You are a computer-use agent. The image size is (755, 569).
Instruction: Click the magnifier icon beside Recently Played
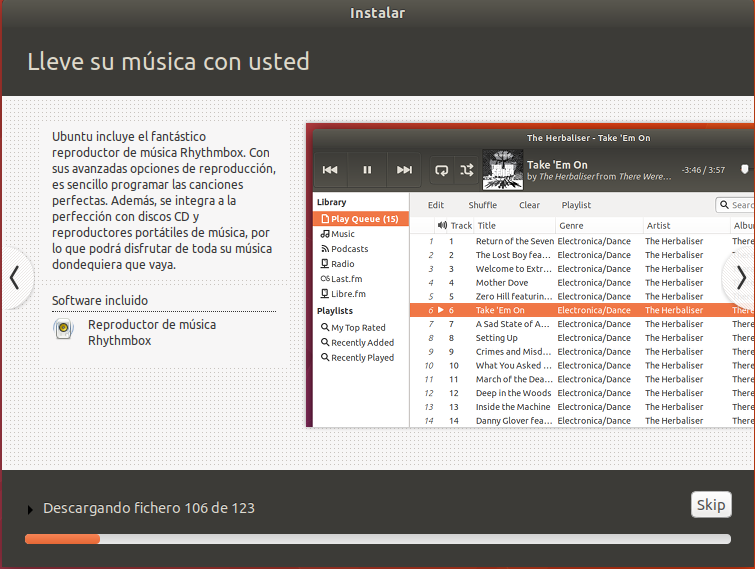[325, 357]
